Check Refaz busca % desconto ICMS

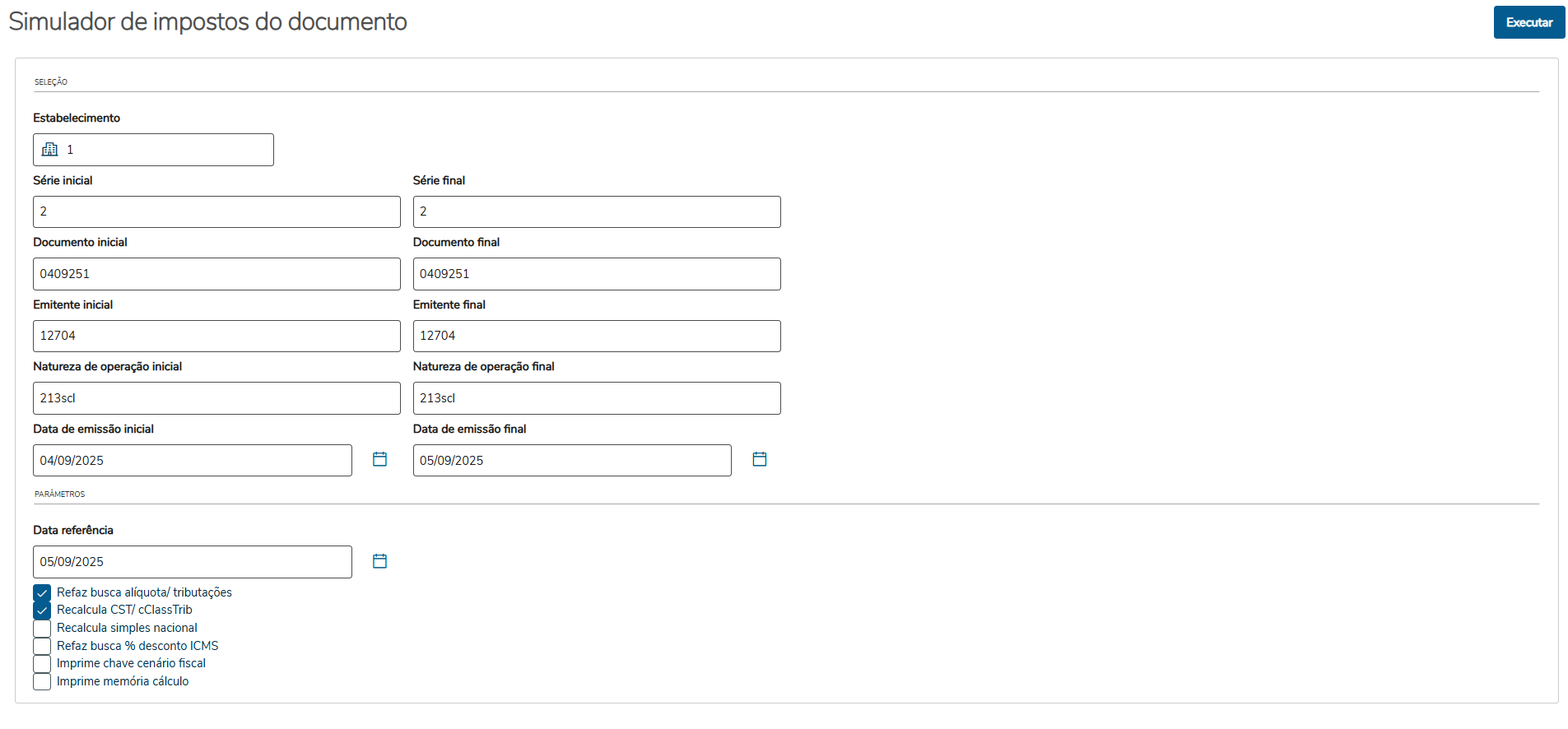[x=42, y=646]
